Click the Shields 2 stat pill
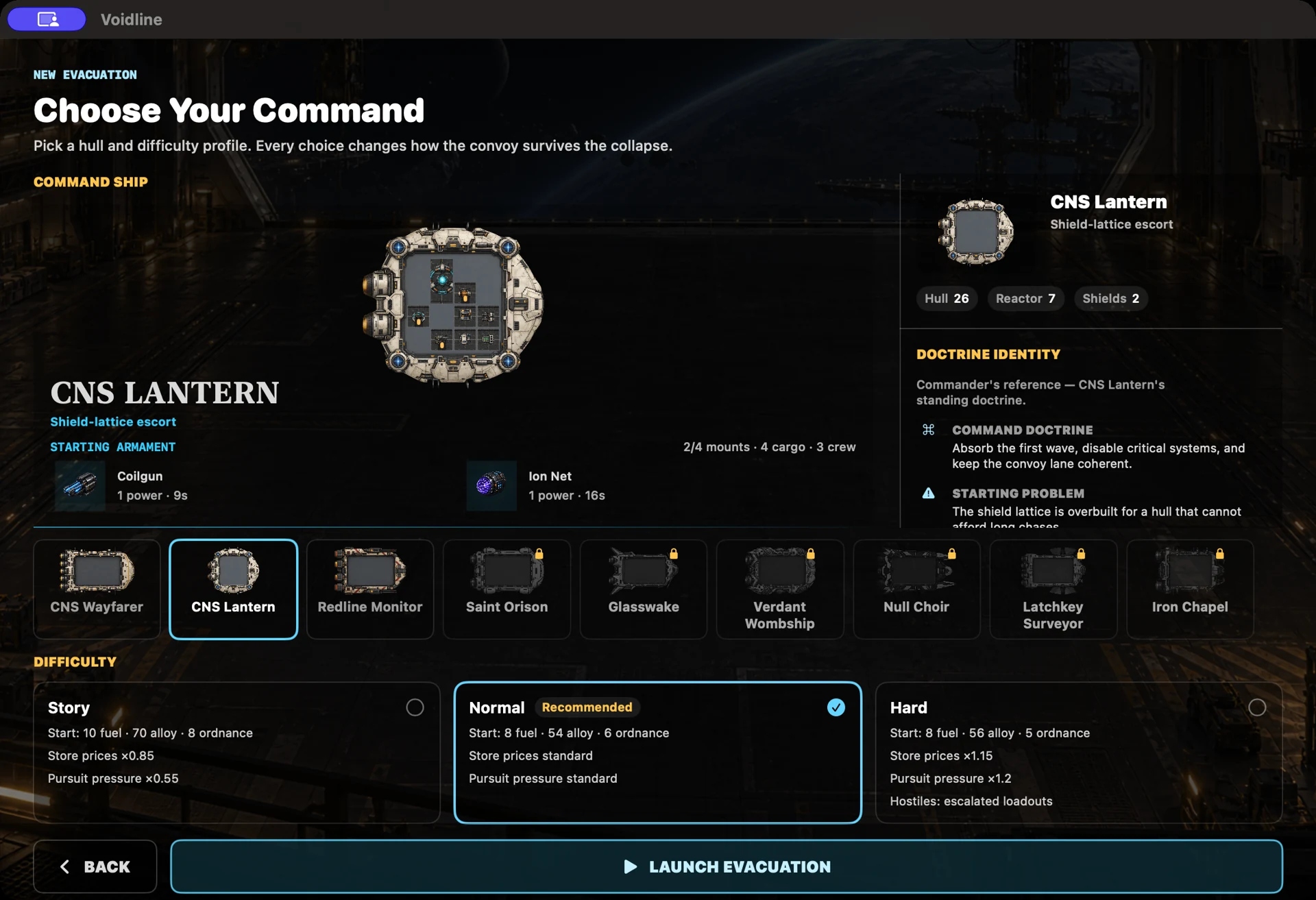 [x=1110, y=298]
